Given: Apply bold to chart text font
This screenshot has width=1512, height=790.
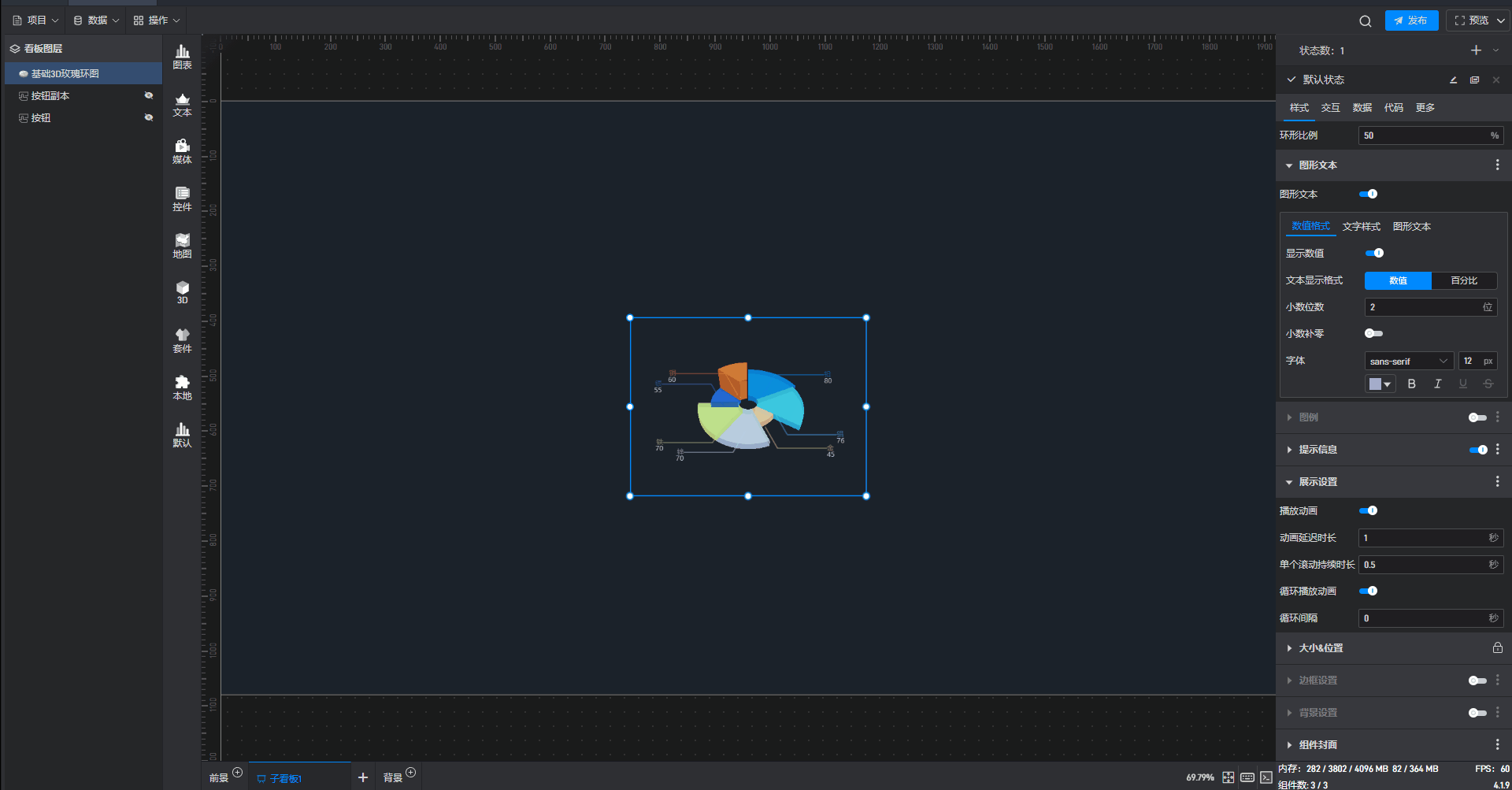Looking at the screenshot, I should 1411,384.
